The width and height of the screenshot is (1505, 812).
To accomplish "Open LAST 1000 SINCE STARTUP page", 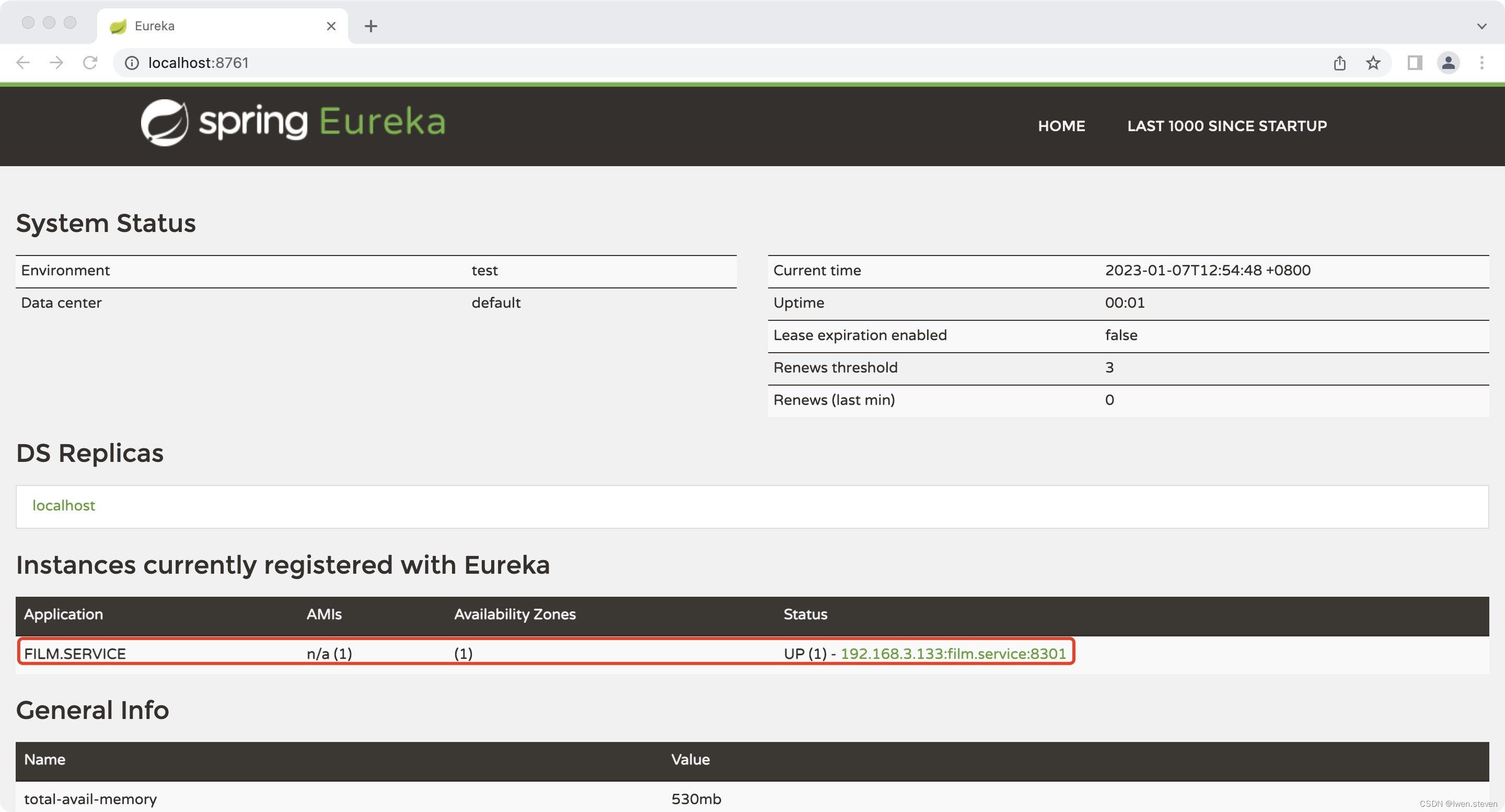I will [x=1226, y=125].
